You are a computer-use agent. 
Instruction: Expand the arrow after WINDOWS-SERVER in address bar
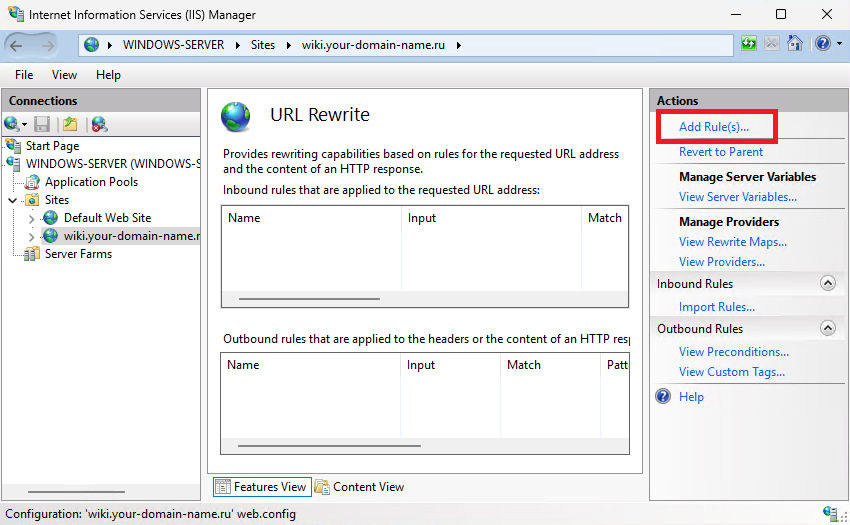pos(237,46)
